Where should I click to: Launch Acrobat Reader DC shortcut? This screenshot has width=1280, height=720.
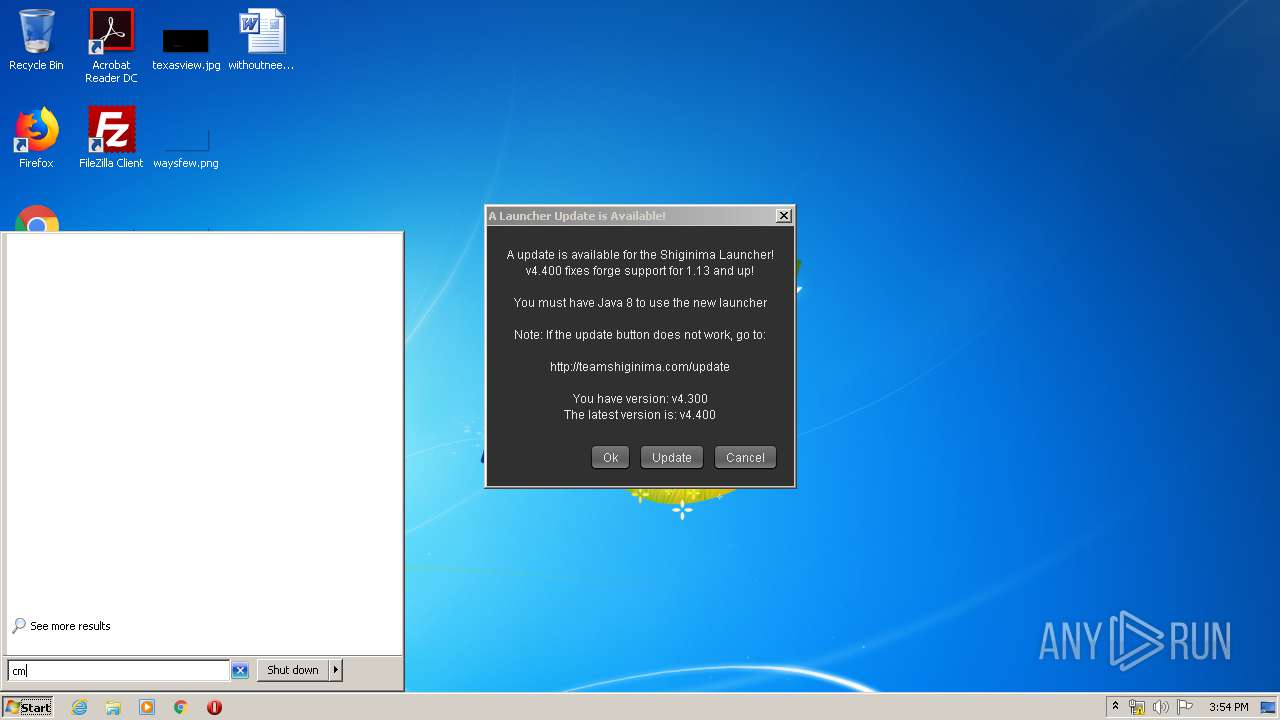point(111,46)
